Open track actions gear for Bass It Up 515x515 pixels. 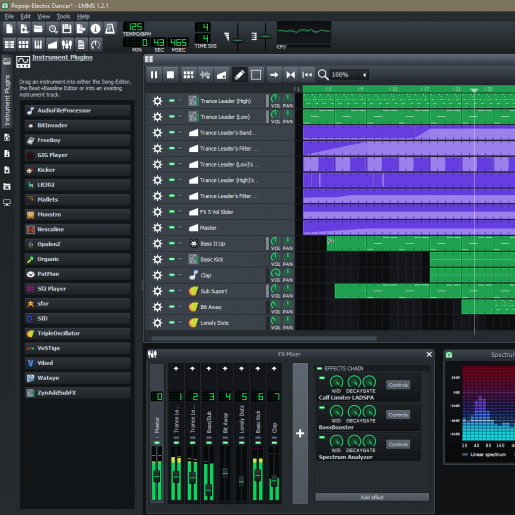tap(157, 244)
